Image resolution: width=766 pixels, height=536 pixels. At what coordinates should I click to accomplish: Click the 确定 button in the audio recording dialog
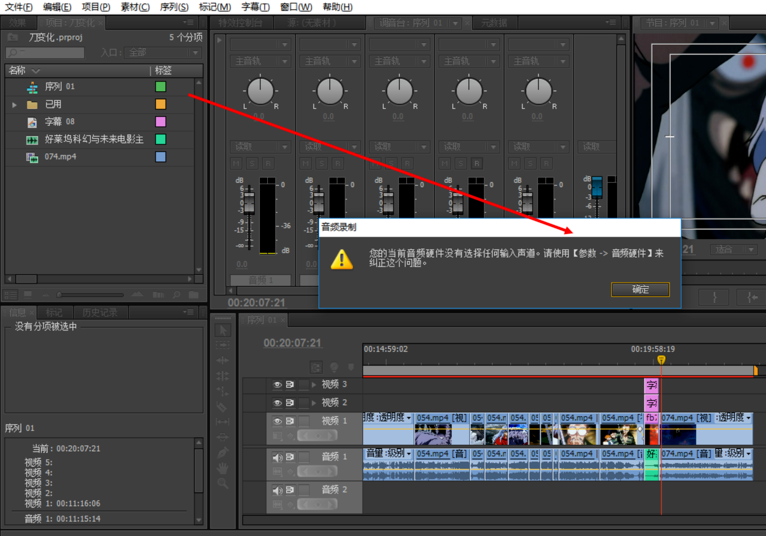(x=640, y=289)
